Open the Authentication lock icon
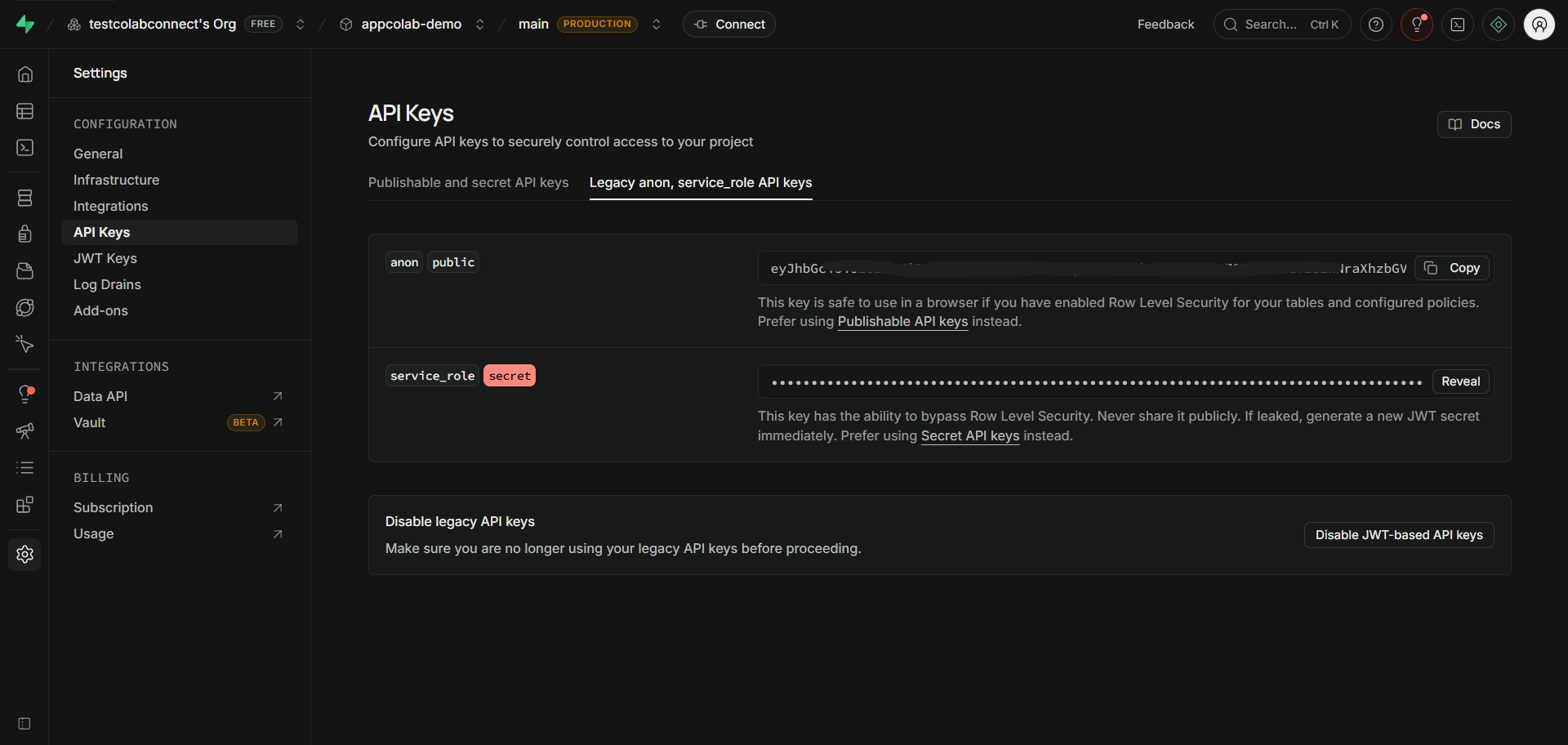The width and height of the screenshot is (1568, 745). coord(25,234)
